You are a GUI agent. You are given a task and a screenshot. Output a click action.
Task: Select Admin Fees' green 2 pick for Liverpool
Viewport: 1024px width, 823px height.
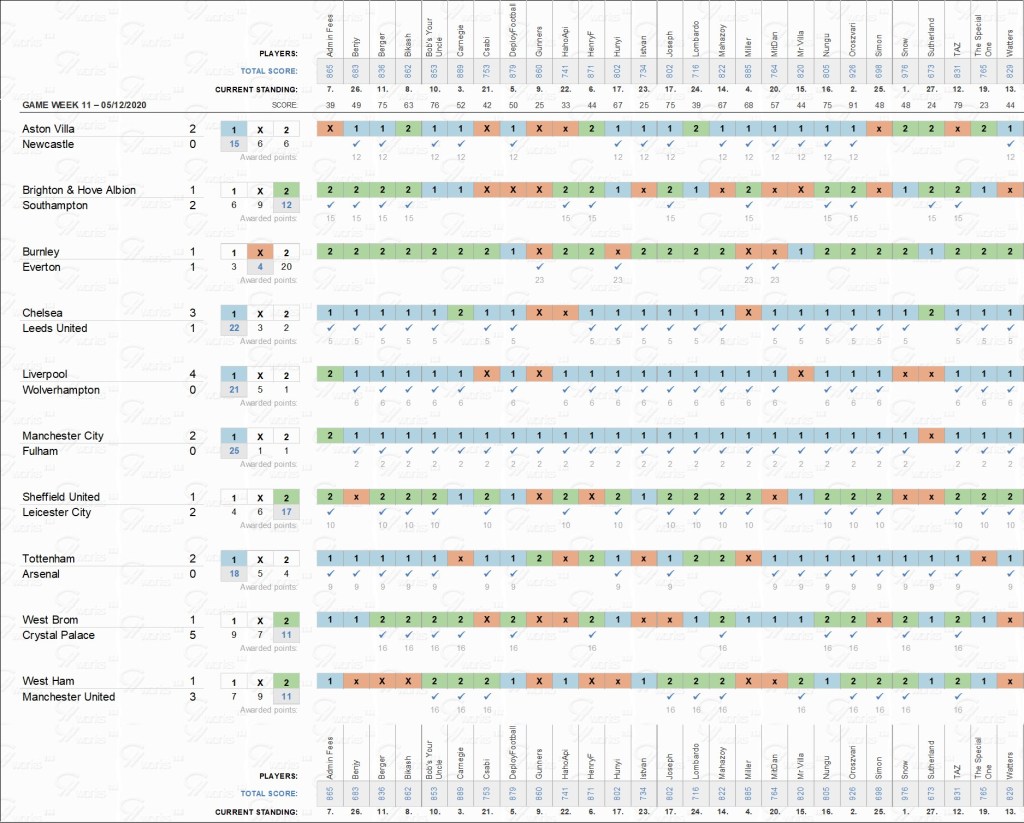(x=330, y=374)
